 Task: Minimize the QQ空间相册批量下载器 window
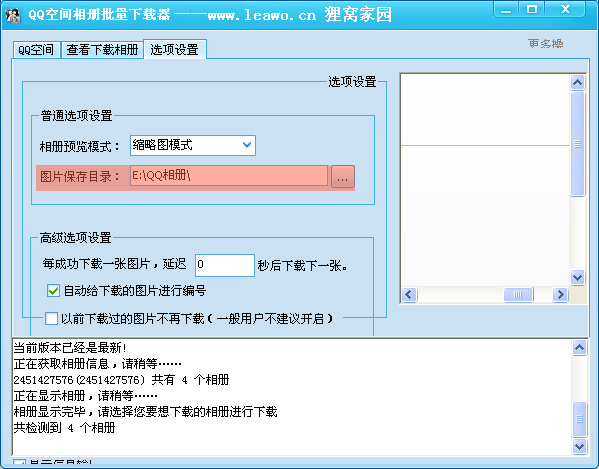506,10
